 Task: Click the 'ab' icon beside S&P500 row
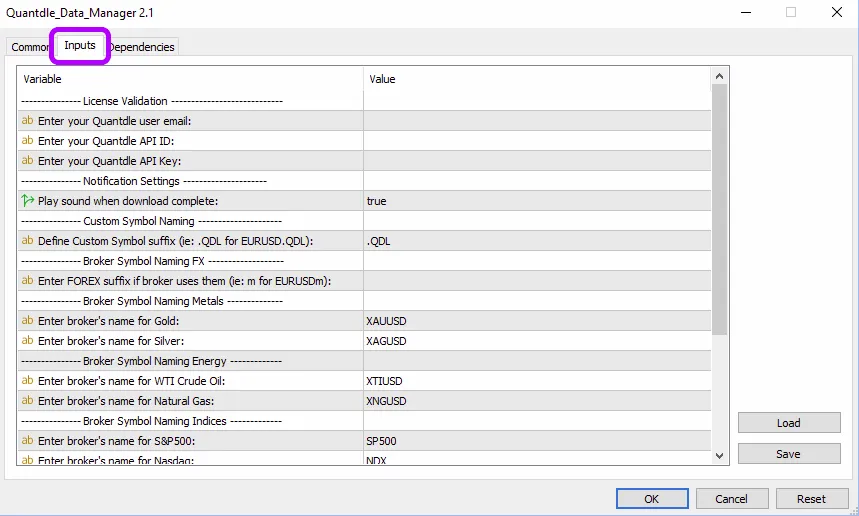tap(27, 440)
